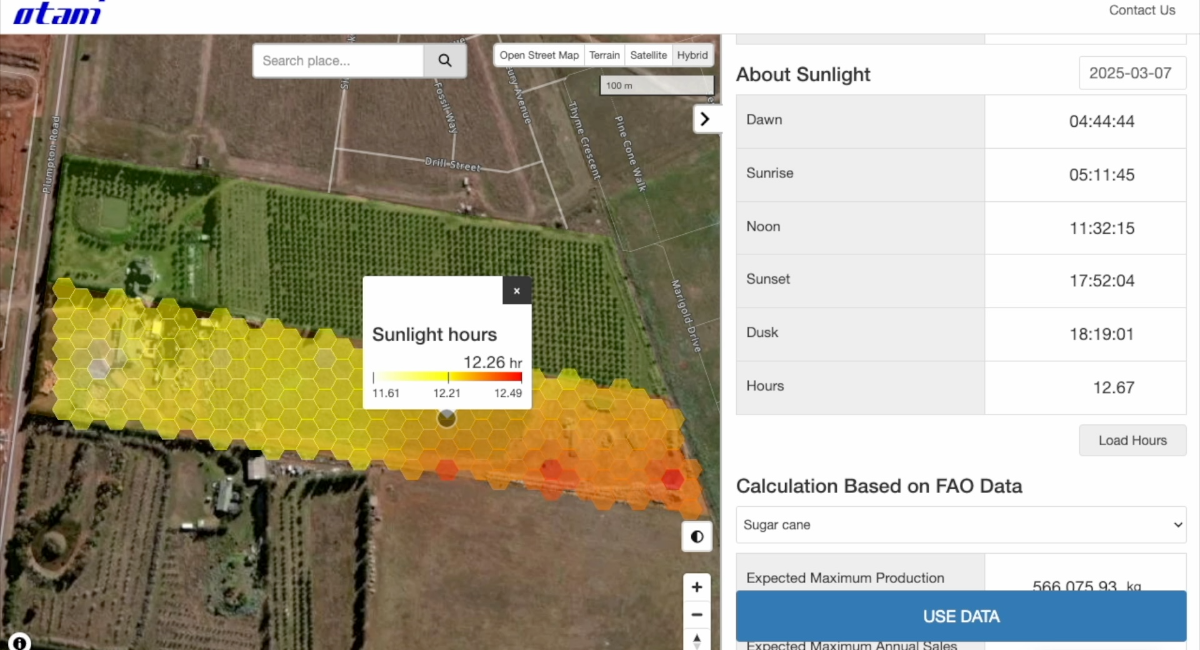Switch to Satellite map layer

(649, 56)
